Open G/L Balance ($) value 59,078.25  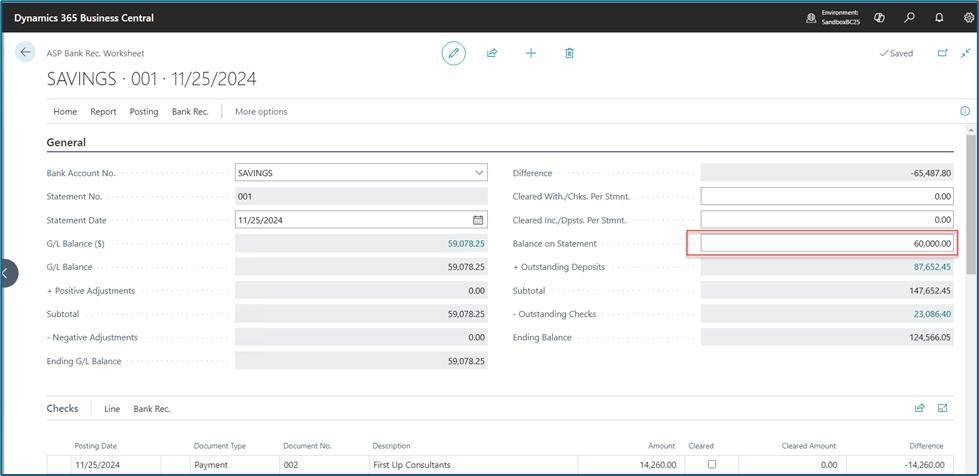[466, 244]
